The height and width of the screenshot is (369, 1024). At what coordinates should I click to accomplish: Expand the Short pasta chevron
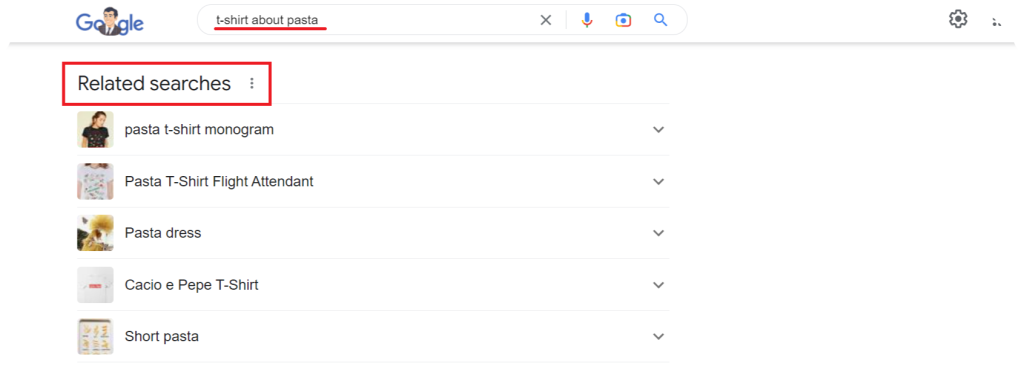pos(658,336)
